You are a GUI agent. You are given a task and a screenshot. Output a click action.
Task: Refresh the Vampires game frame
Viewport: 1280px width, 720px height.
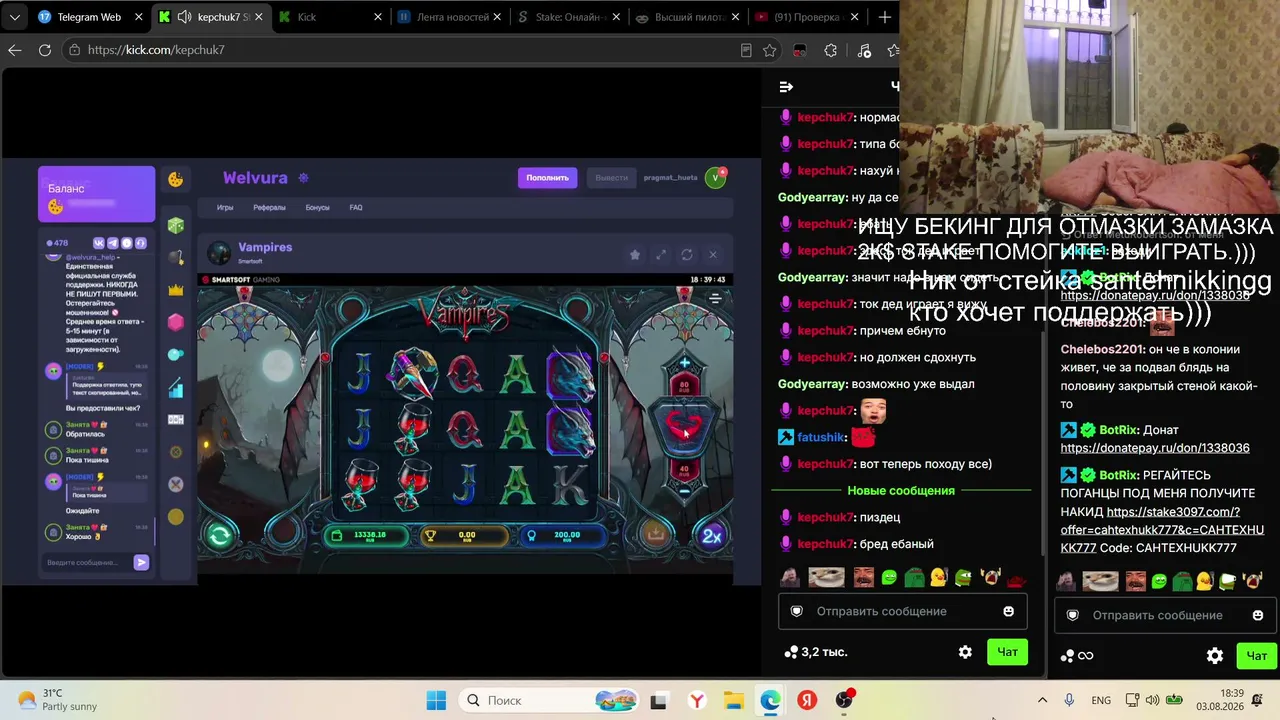tap(687, 255)
